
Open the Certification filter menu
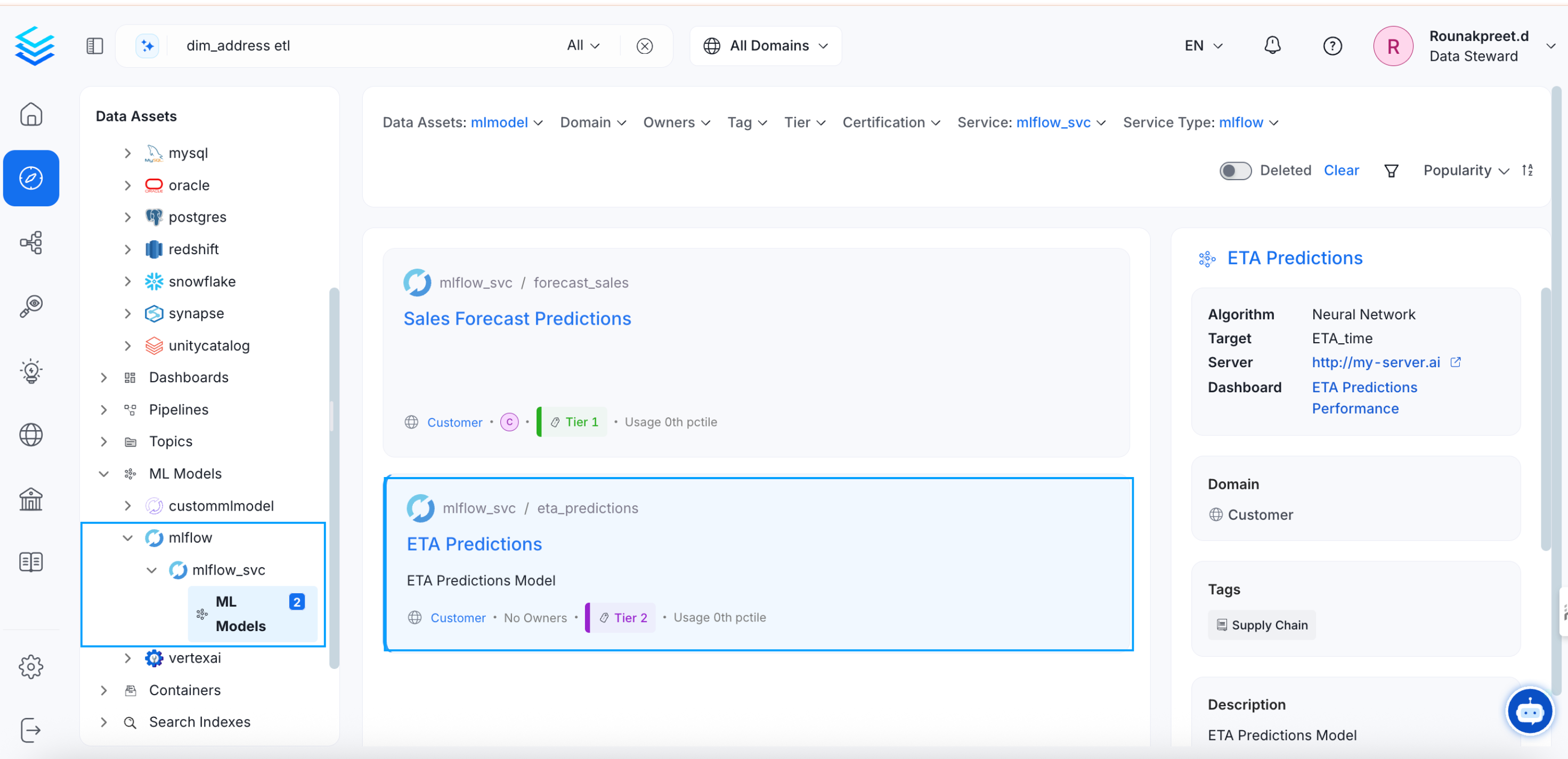tap(891, 123)
